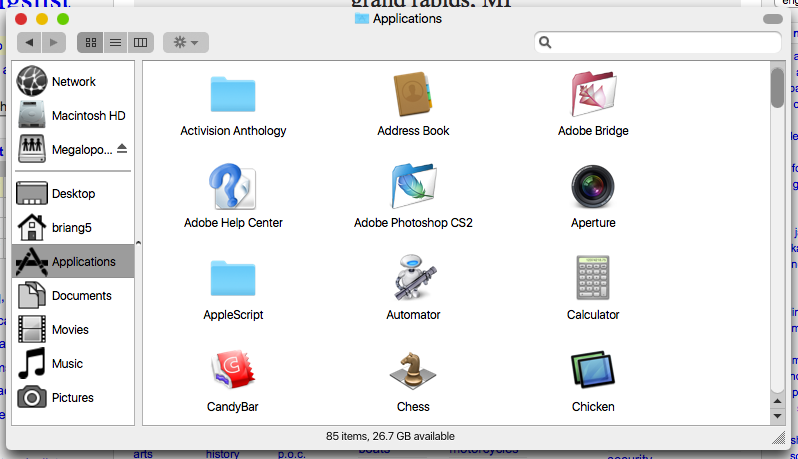Toggle the toolbar with the pill button
Image resolution: width=798 pixels, height=459 pixels.
click(x=773, y=19)
